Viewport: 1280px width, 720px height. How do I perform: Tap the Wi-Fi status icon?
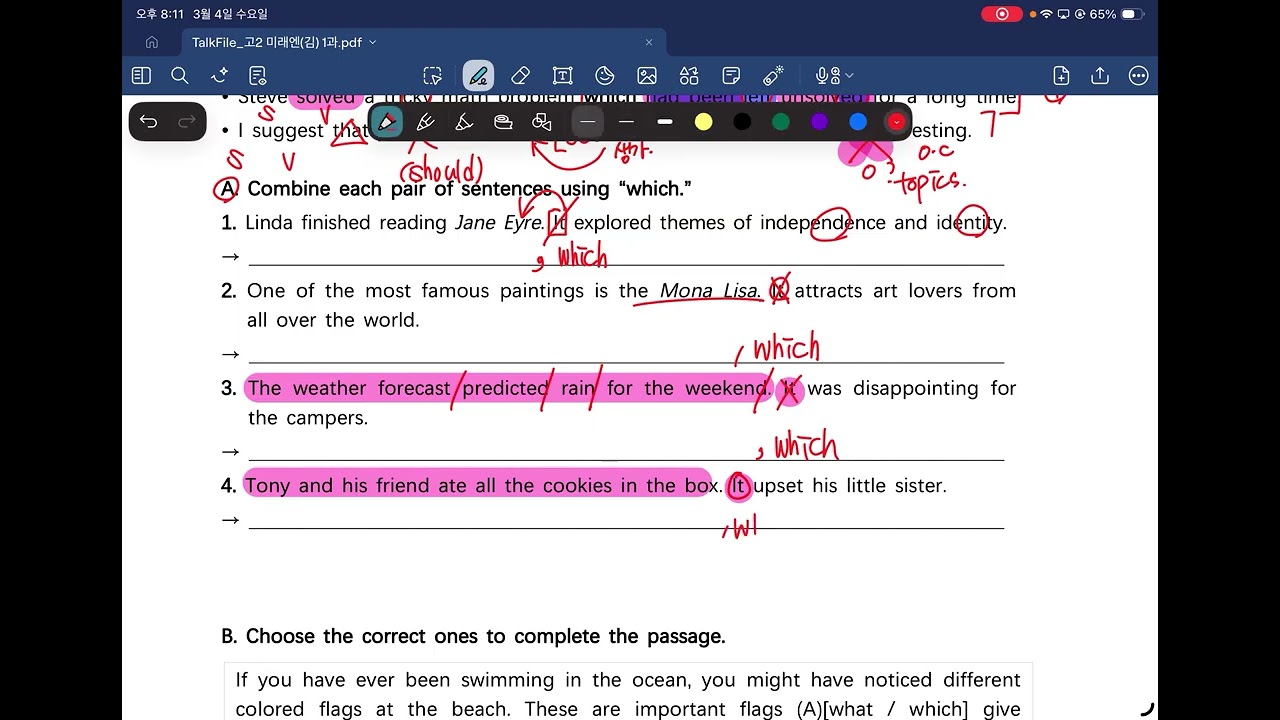point(1047,14)
